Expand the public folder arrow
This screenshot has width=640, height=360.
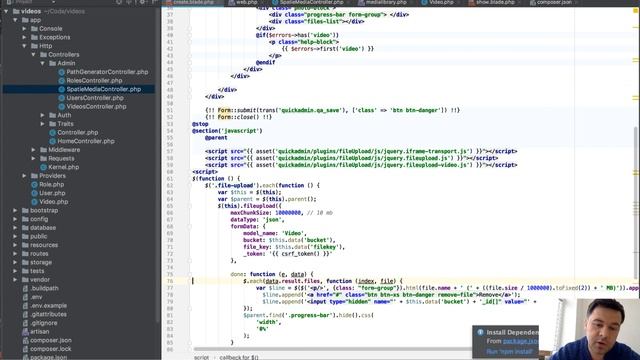click(x=16, y=236)
